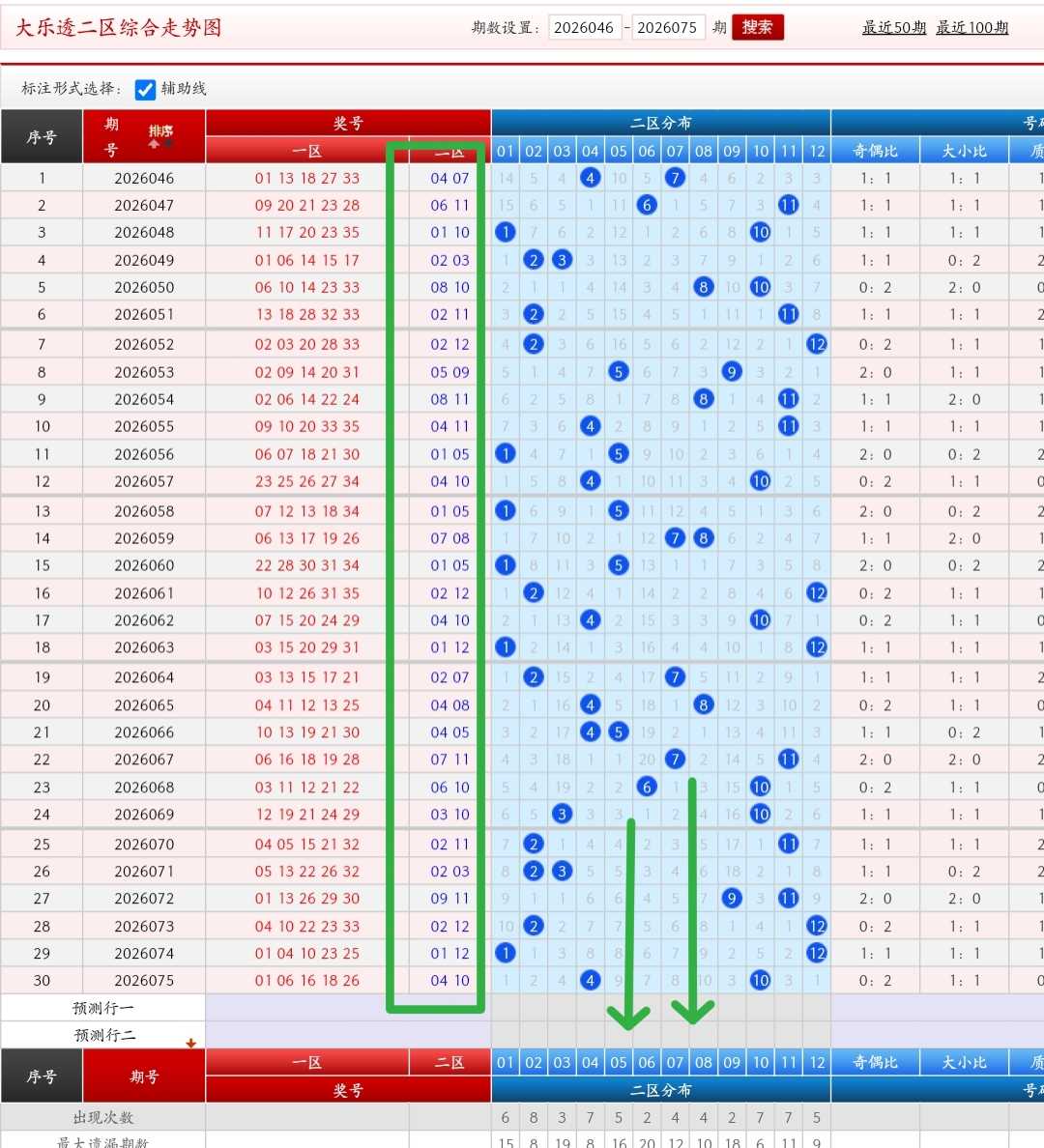Click the 预测行一 prediction row cell

coord(103,1008)
